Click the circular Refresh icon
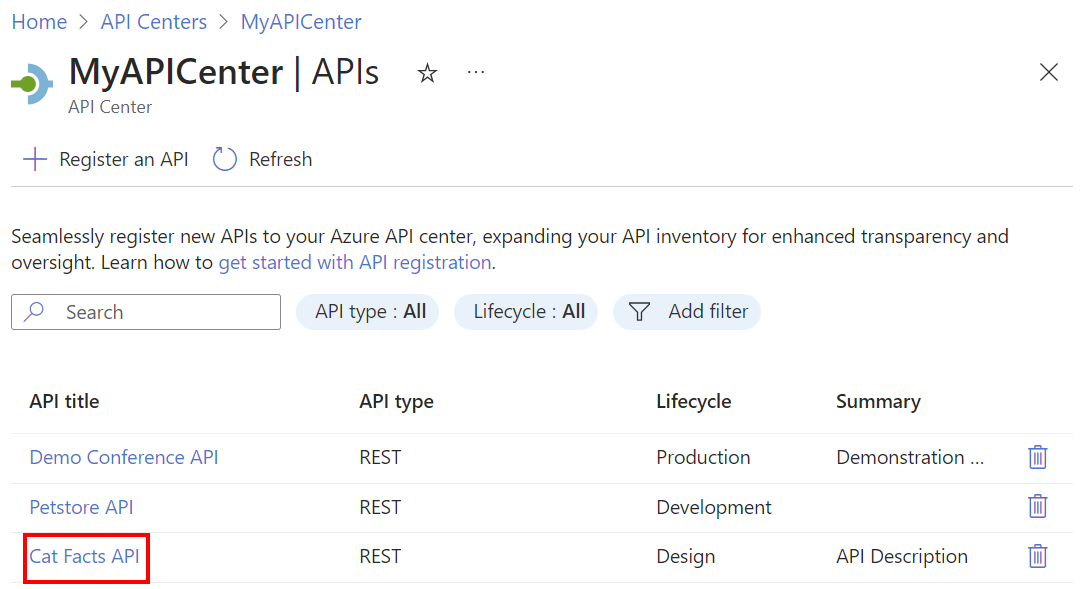1086x589 pixels. pos(223,158)
